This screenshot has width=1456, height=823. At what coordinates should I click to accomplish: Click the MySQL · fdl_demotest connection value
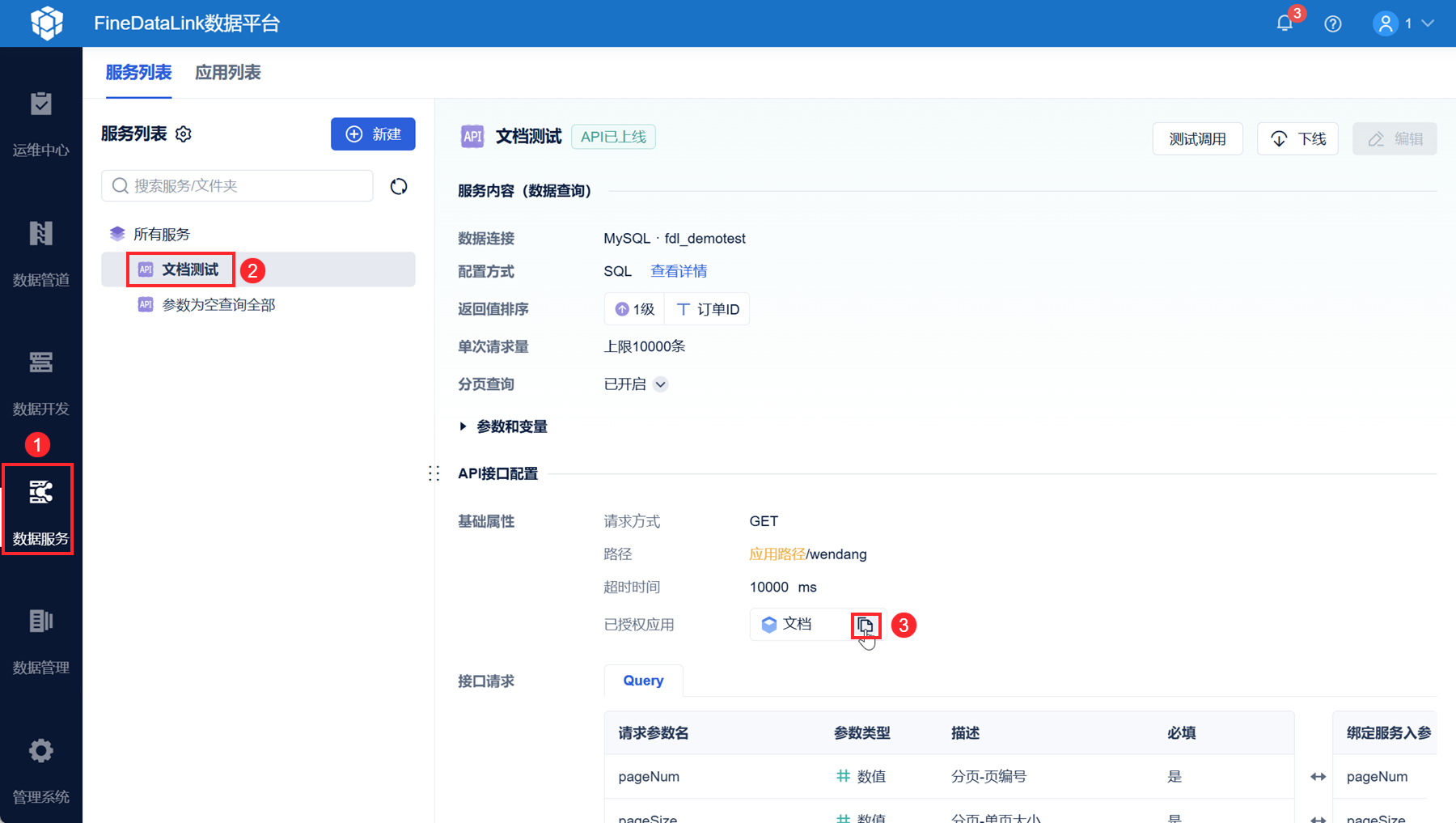pos(675,239)
